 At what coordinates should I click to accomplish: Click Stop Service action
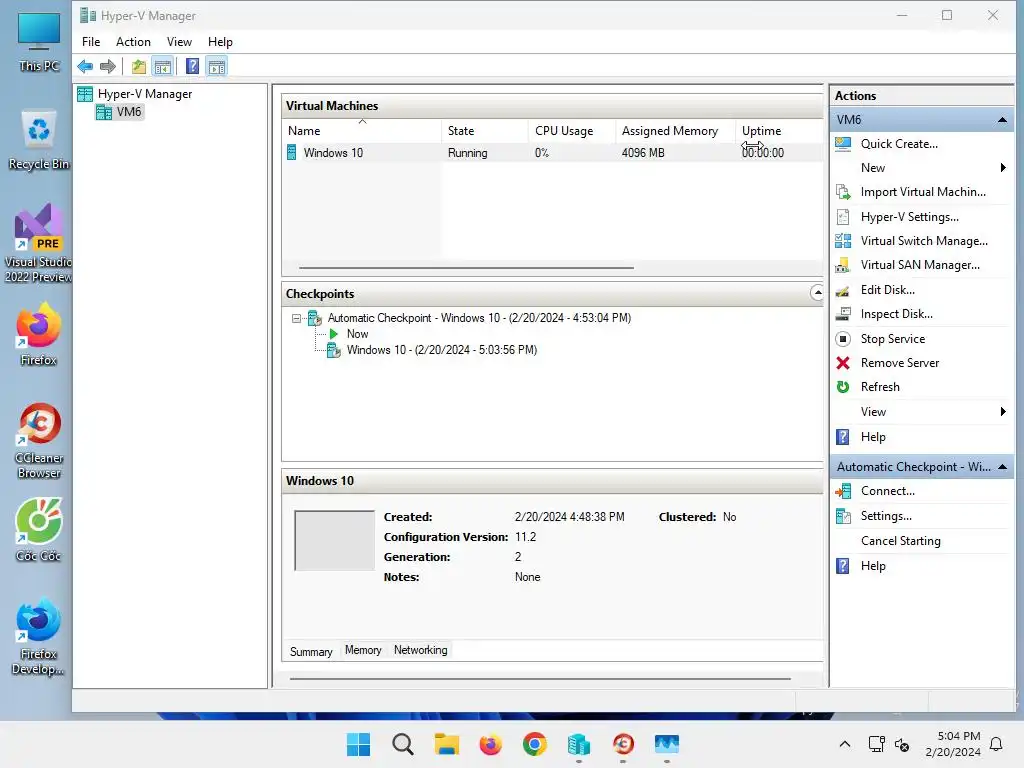pos(892,339)
